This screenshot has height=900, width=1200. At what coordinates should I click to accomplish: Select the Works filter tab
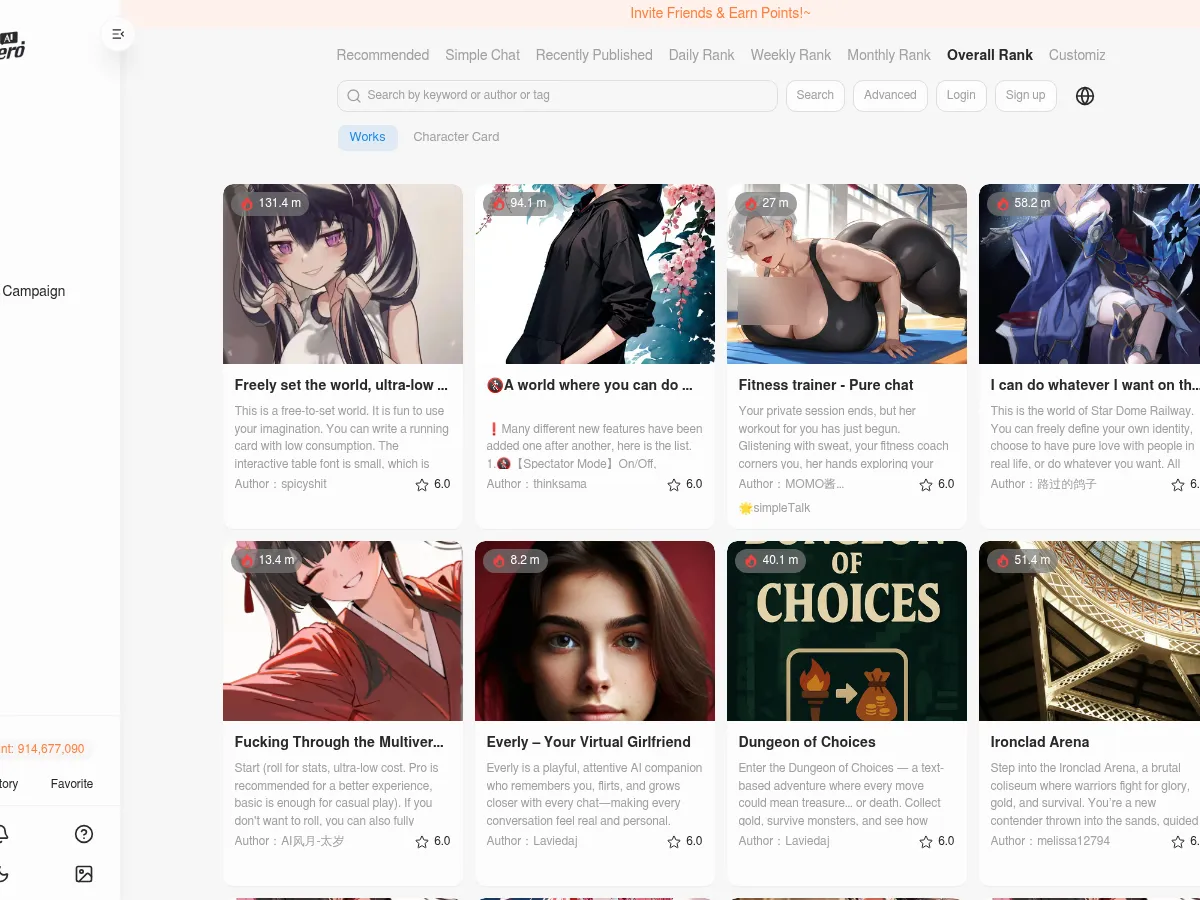click(x=367, y=137)
